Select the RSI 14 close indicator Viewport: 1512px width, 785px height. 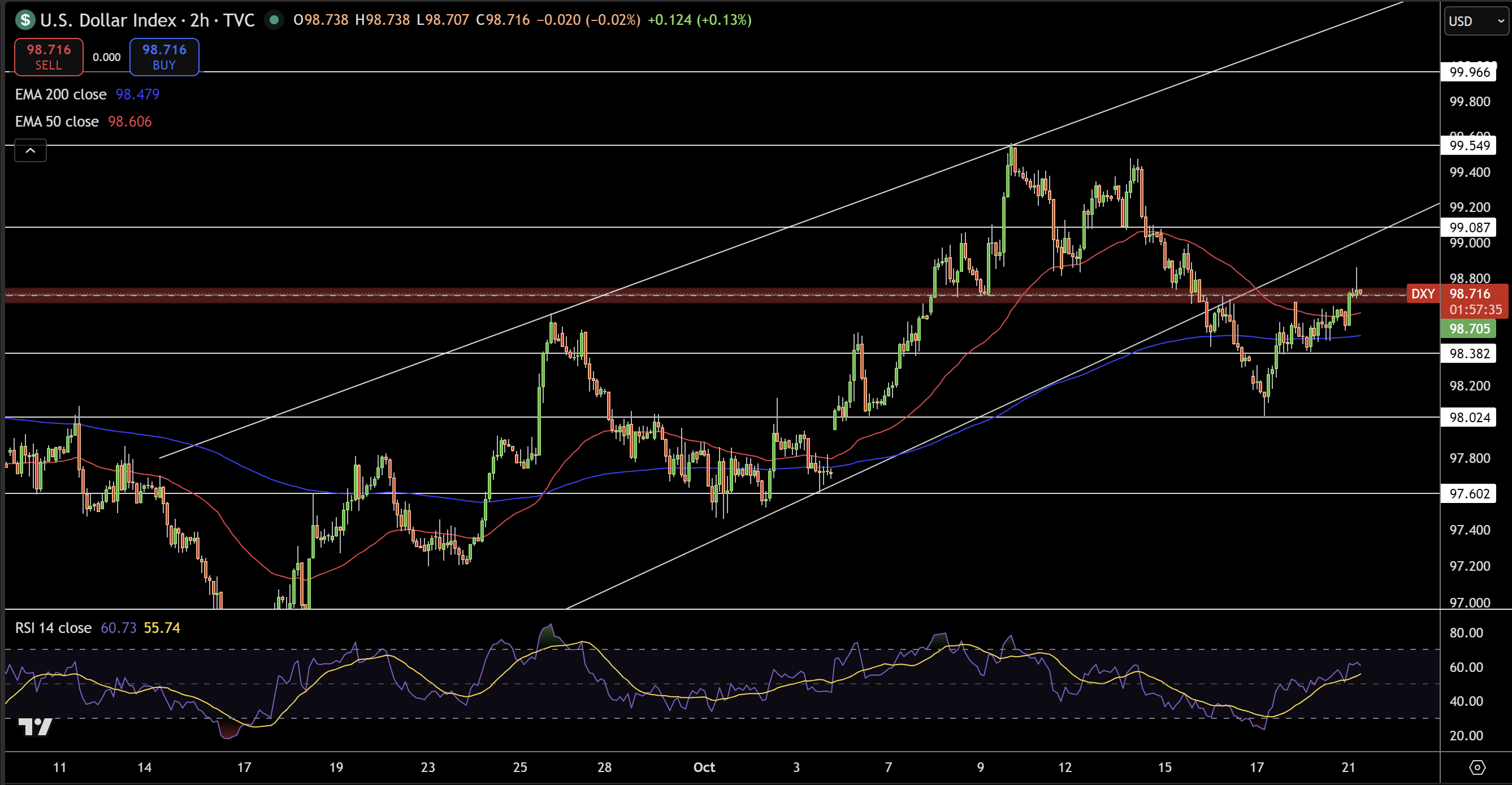(53, 628)
